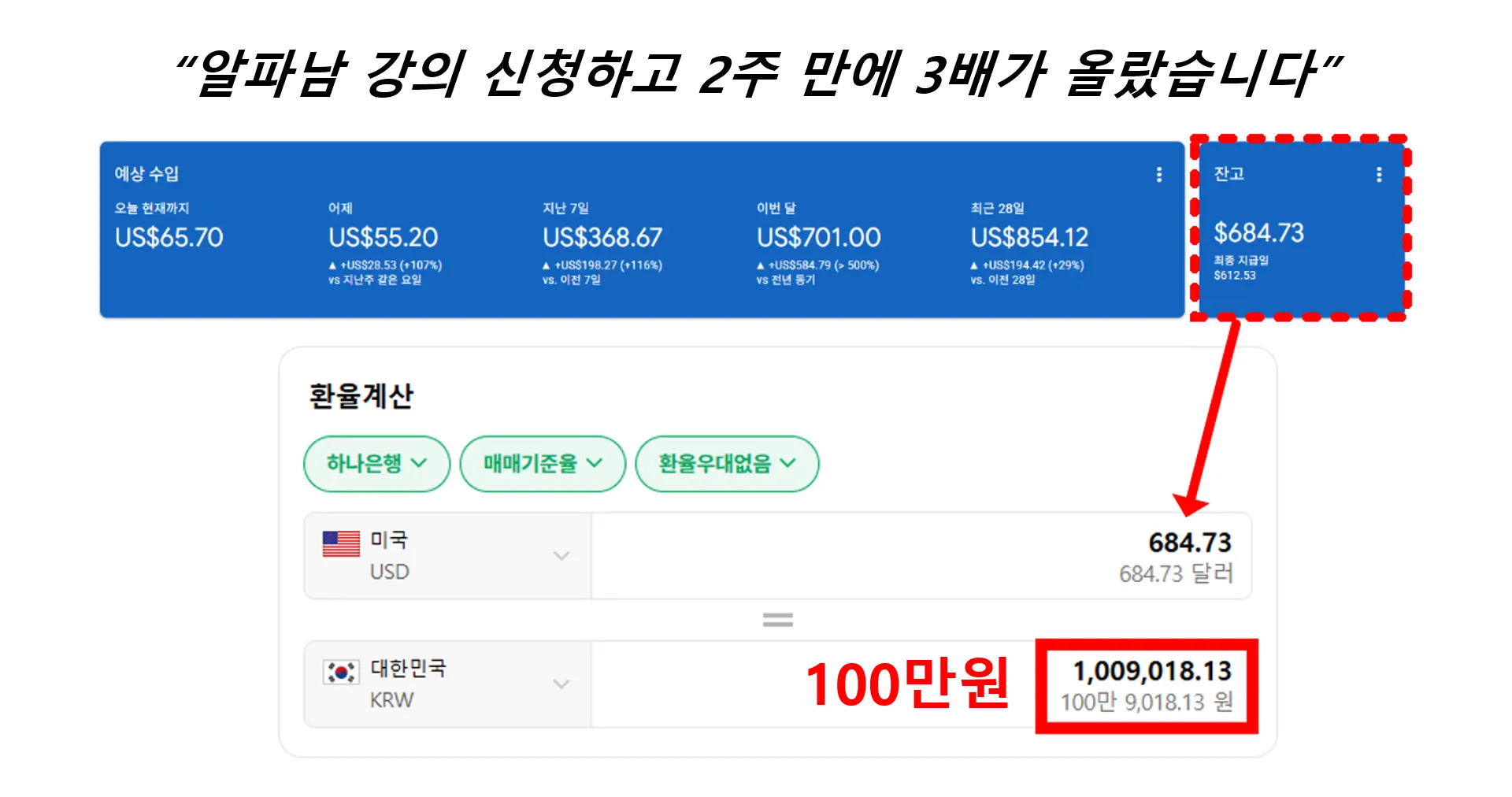This screenshot has width=1512, height=797.
Task: Click yesterday's US$55.20 earnings figure
Action: tap(383, 238)
